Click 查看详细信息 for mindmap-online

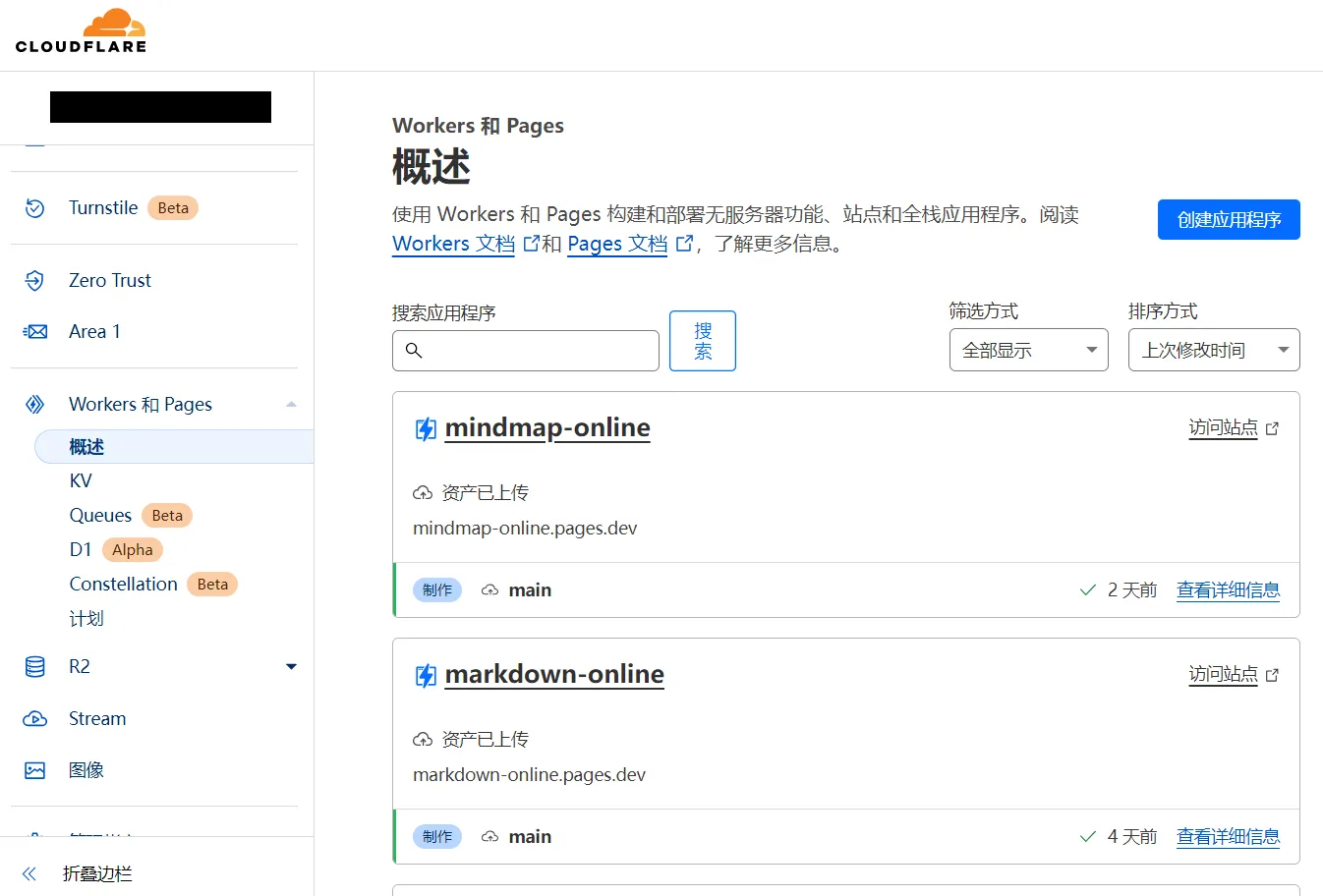[x=1229, y=590]
